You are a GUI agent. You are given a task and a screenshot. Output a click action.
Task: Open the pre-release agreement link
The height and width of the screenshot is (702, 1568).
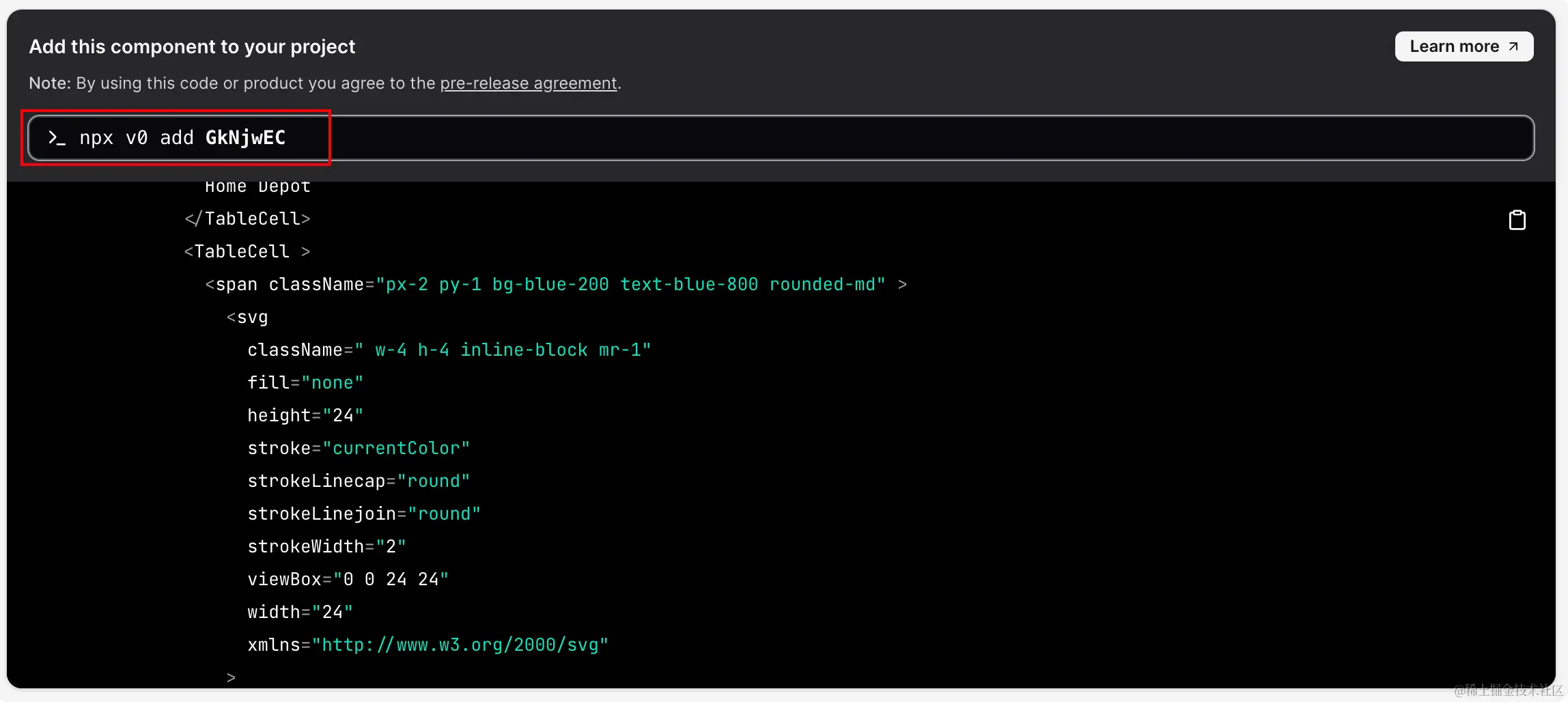tap(528, 83)
